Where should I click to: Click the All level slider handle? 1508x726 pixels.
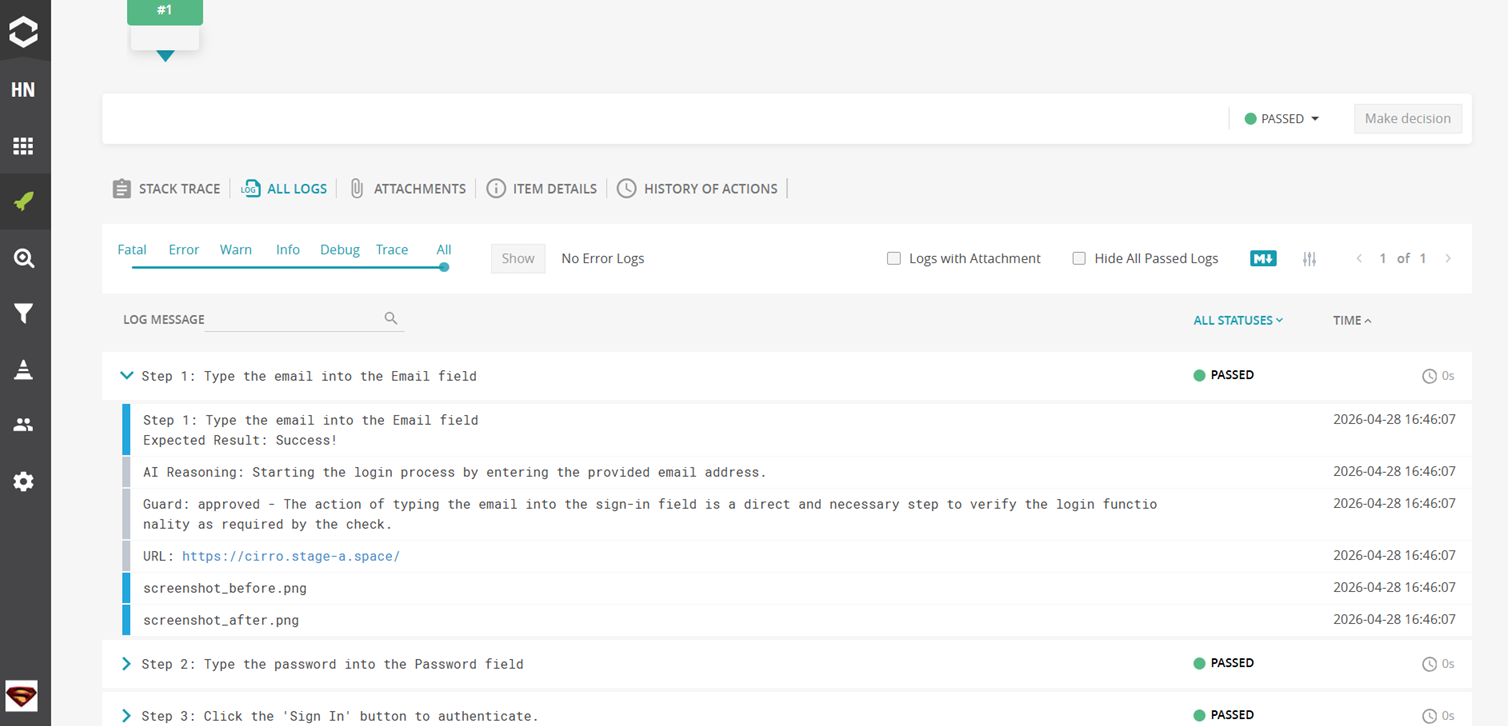point(444,267)
